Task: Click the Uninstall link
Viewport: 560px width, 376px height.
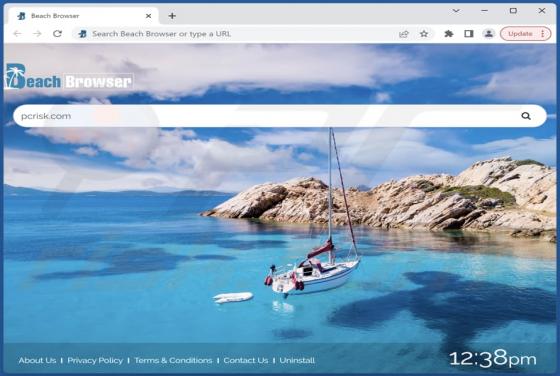Action: [297, 360]
